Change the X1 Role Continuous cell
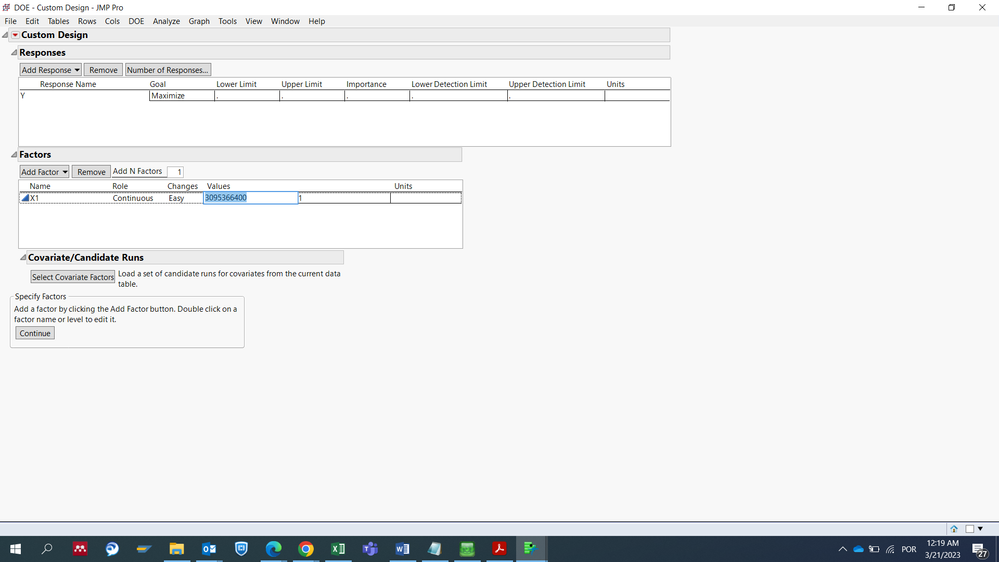999x562 pixels. pyautogui.click(x=133, y=198)
